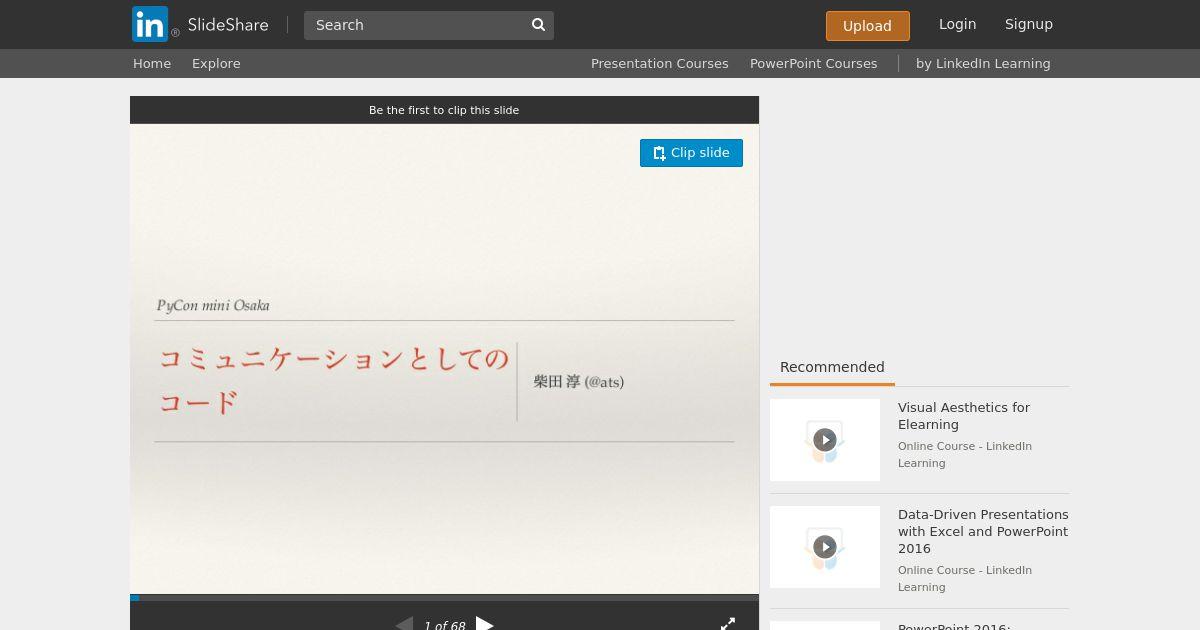
Task: Open the Explore menu item
Action: [216, 63]
